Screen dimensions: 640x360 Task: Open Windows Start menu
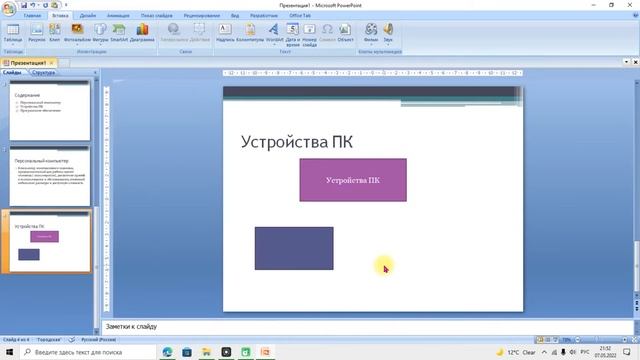(x=9, y=352)
